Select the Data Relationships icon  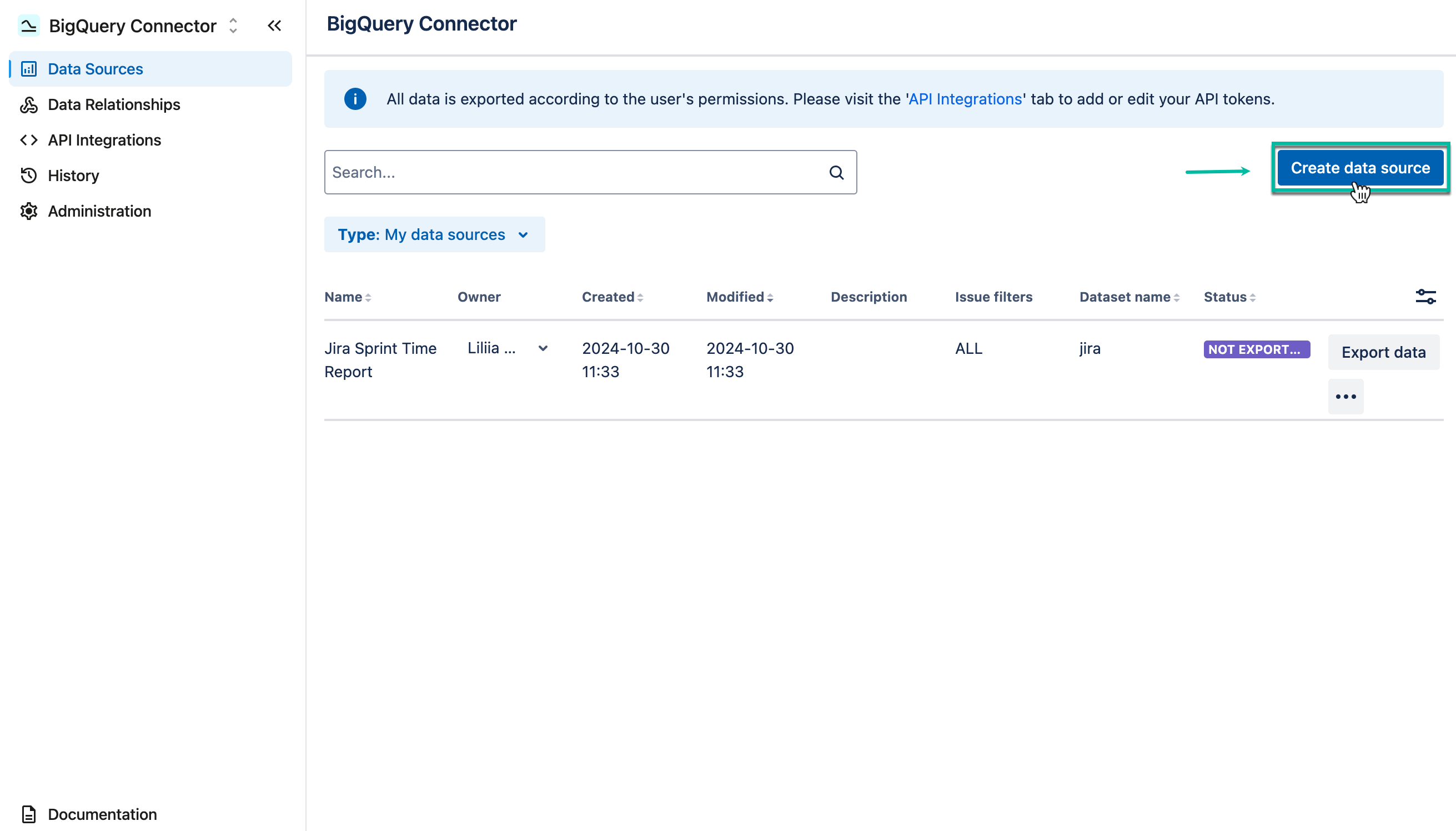point(29,104)
